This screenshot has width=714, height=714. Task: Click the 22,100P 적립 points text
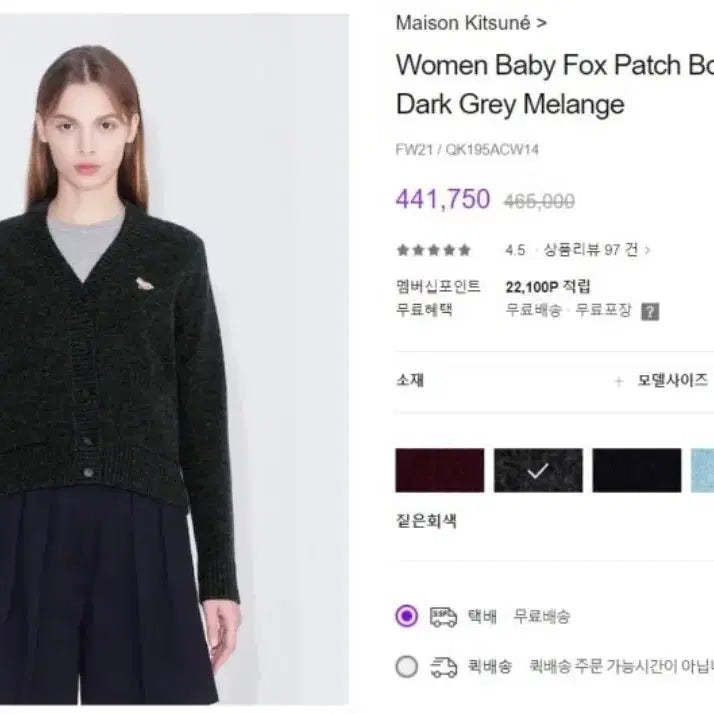click(548, 287)
